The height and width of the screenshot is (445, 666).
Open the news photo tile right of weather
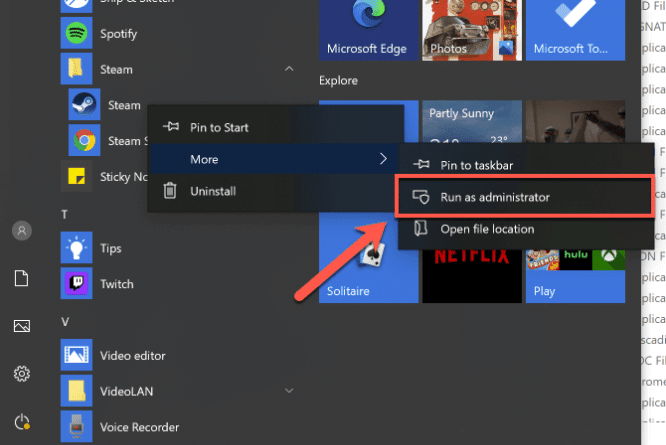click(x=576, y=121)
